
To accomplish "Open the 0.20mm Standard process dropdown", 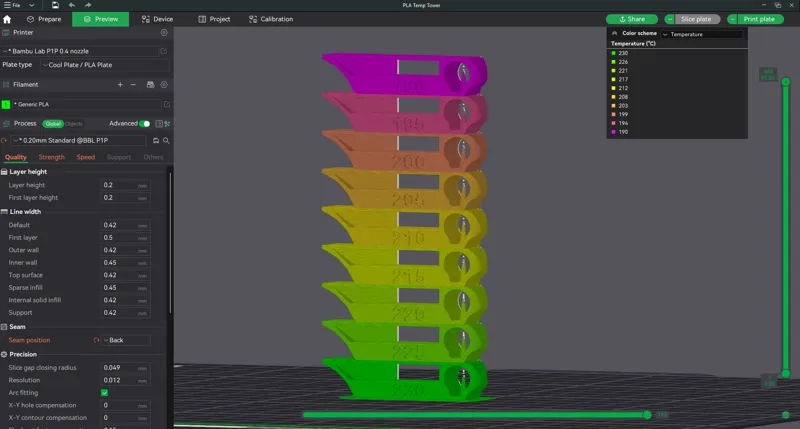I will pyautogui.click(x=80, y=140).
